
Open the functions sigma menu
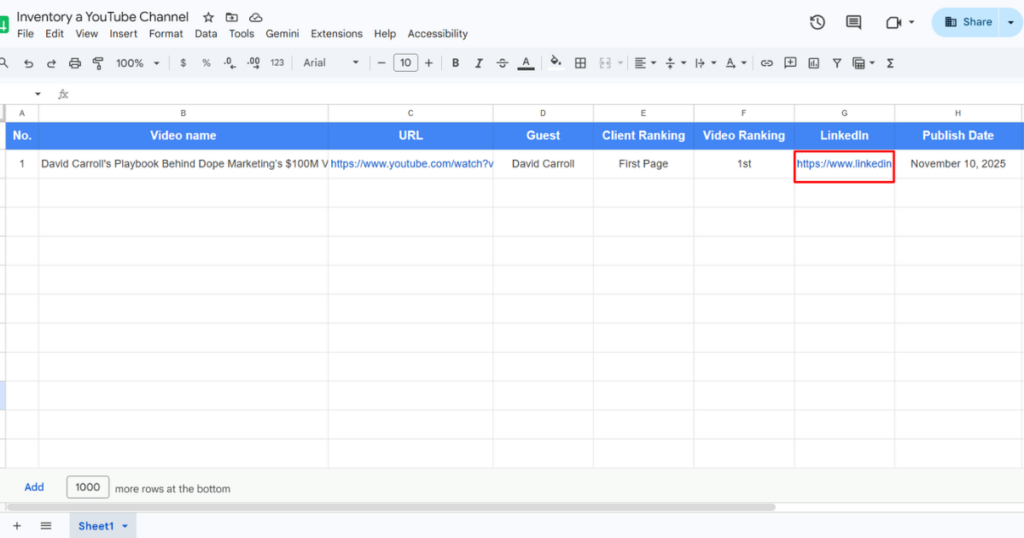[x=889, y=63]
